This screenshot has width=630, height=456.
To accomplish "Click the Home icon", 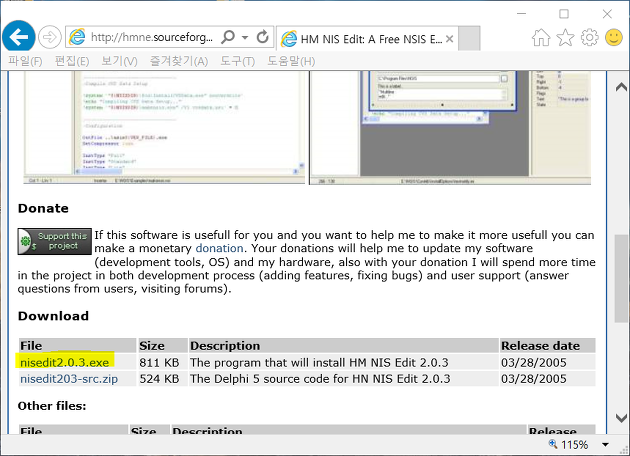I will 541,38.
